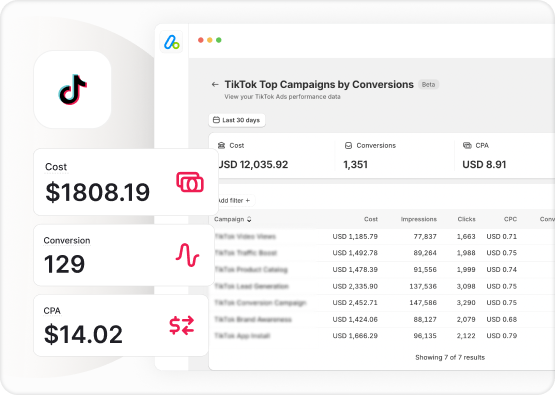The width and height of the screenshot is (555, 395).
Task: Click impressions cell 88,127
Action: pos(425,319)
